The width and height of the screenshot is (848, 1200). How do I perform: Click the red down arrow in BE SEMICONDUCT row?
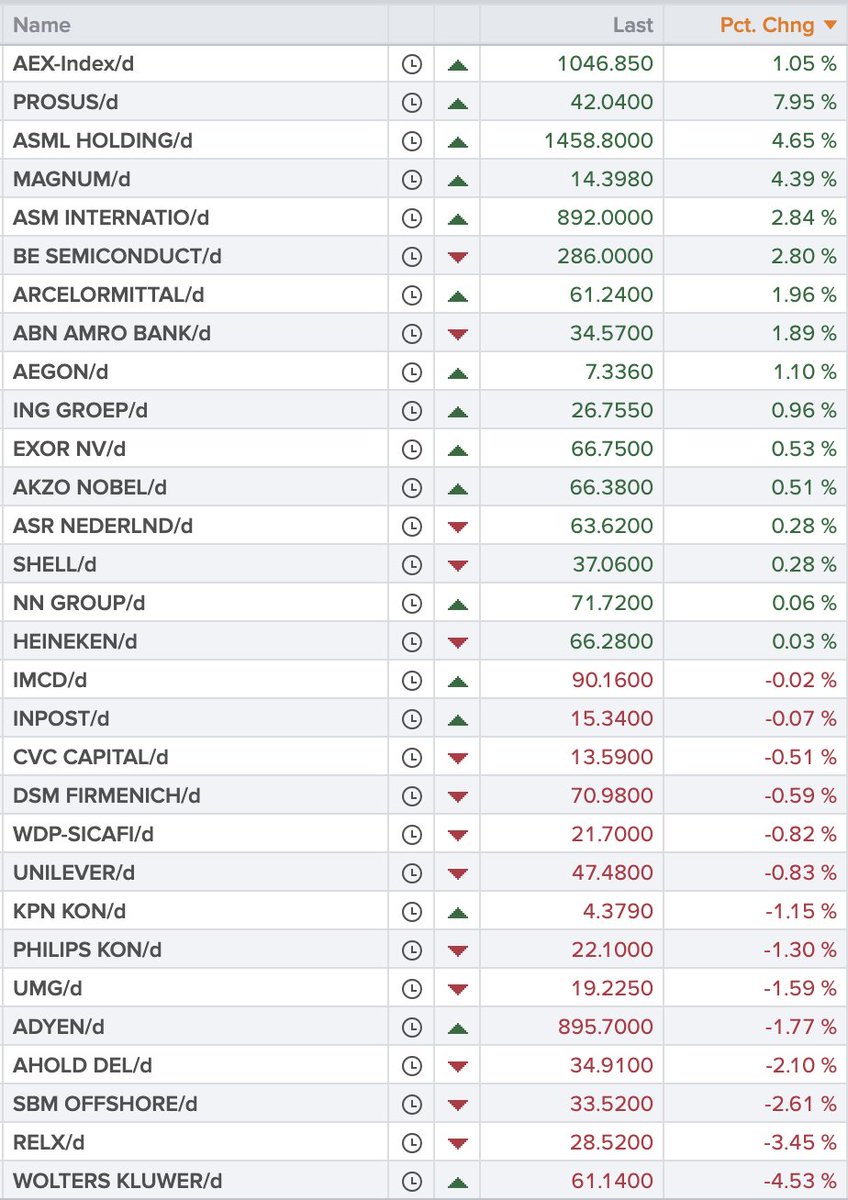tap(458, 257)
